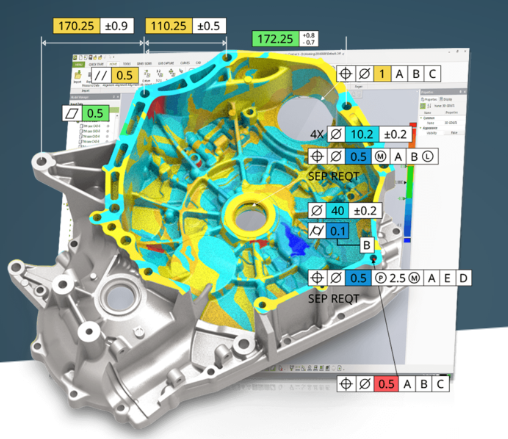Click the green categorized icon in Properties
This screenshot has width=508, height=439.
coord(423,106)
